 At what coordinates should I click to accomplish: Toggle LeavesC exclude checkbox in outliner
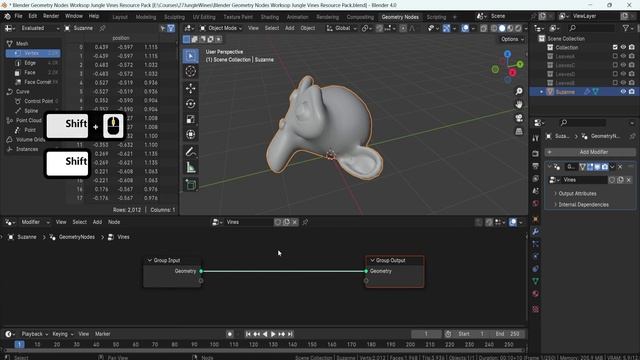(x=615, y=65)
